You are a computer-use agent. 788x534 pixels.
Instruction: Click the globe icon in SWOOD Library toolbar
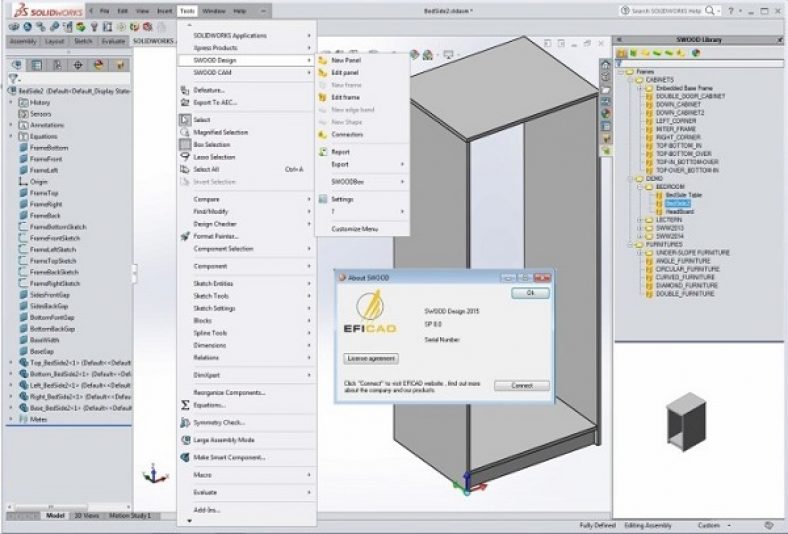[x=696, y=53]
